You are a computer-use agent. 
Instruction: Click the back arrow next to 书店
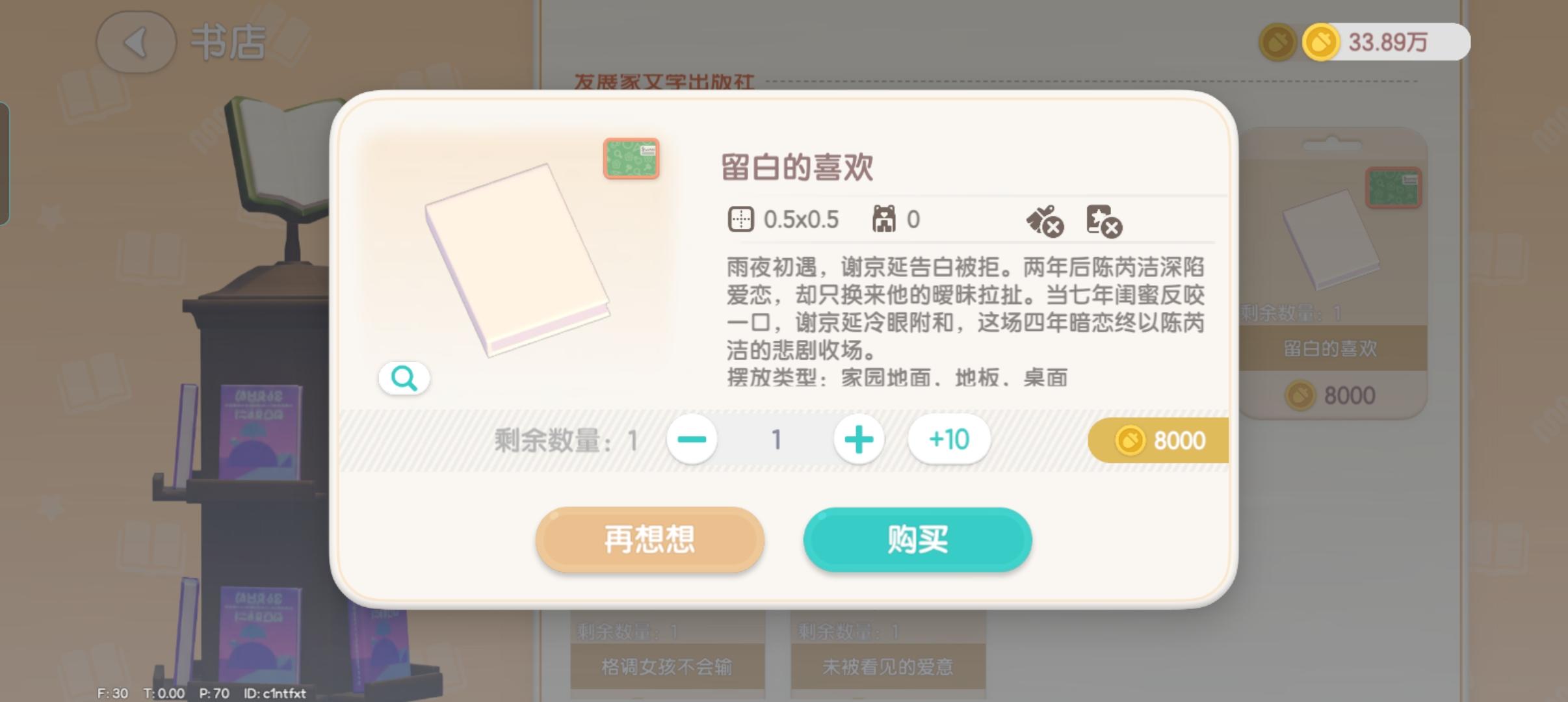click(136, 42)
